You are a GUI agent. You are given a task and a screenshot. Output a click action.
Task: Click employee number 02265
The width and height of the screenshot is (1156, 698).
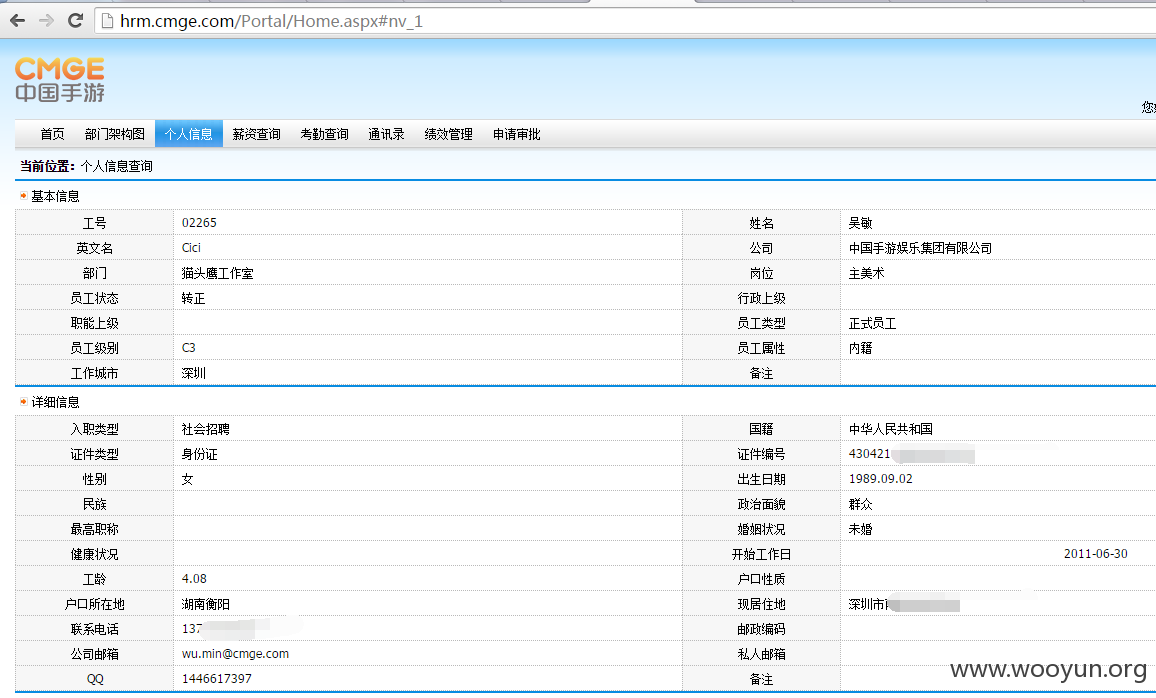(199, 223)
